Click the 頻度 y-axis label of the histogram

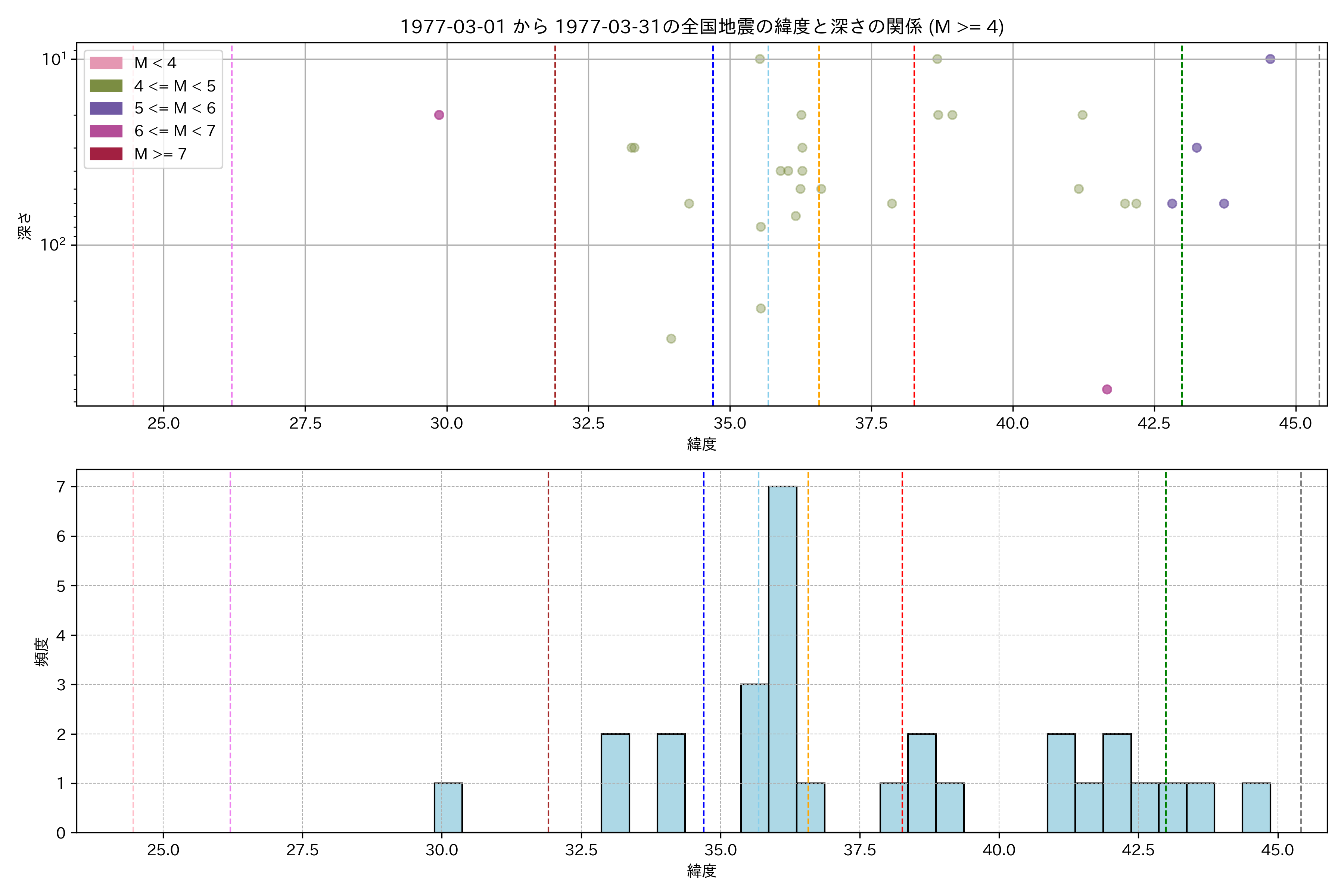point(41,651)
